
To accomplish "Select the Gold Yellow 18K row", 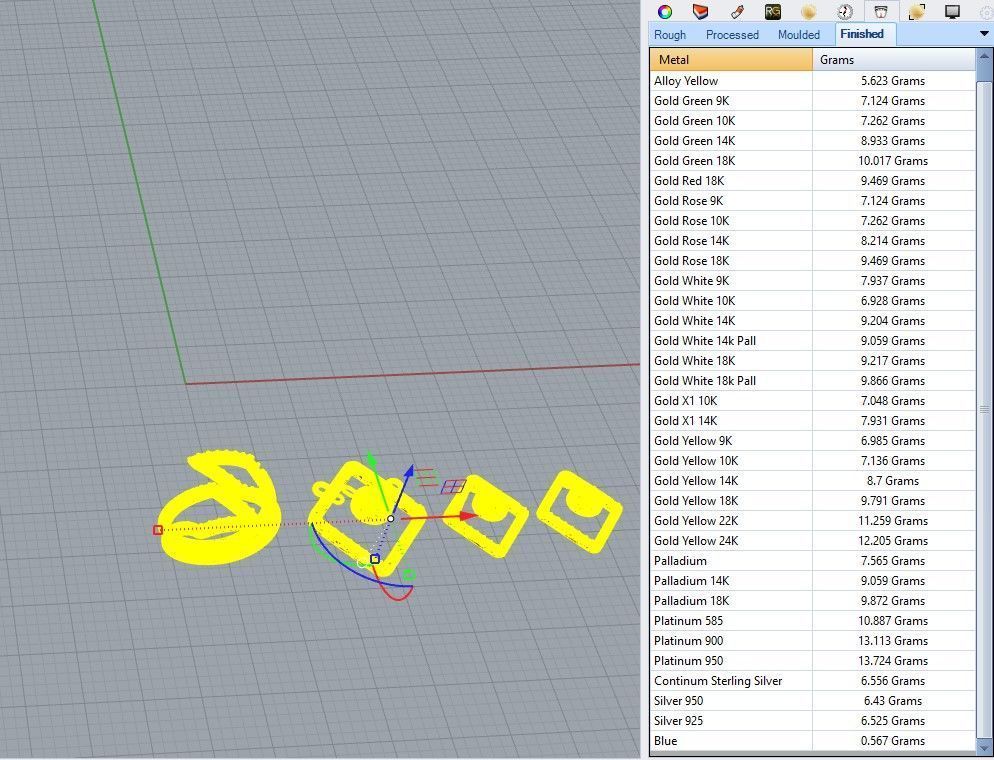I will 812,500.
